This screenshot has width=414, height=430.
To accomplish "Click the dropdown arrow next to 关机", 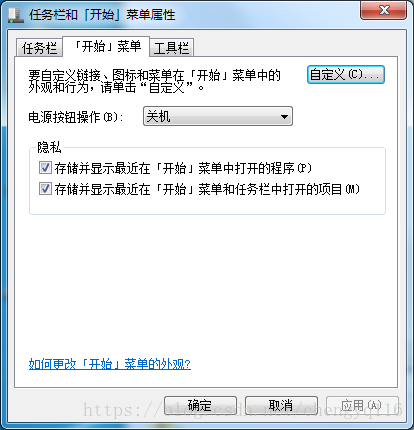I will [284, 117].
